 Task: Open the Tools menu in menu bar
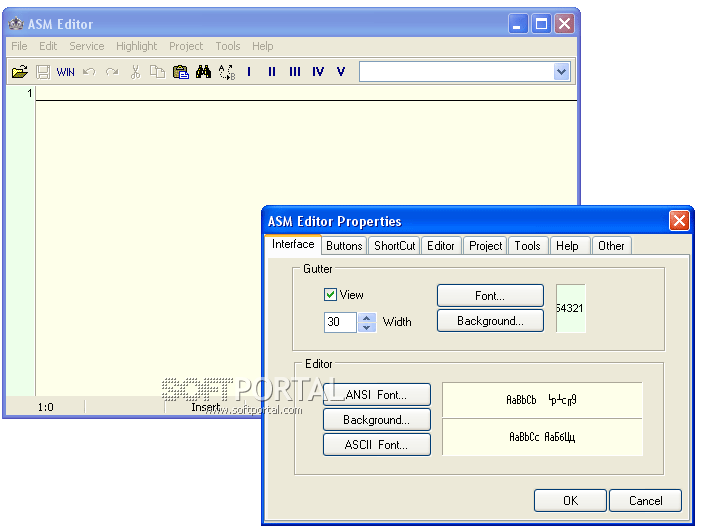pyautogui.click(x=228, y=46)
